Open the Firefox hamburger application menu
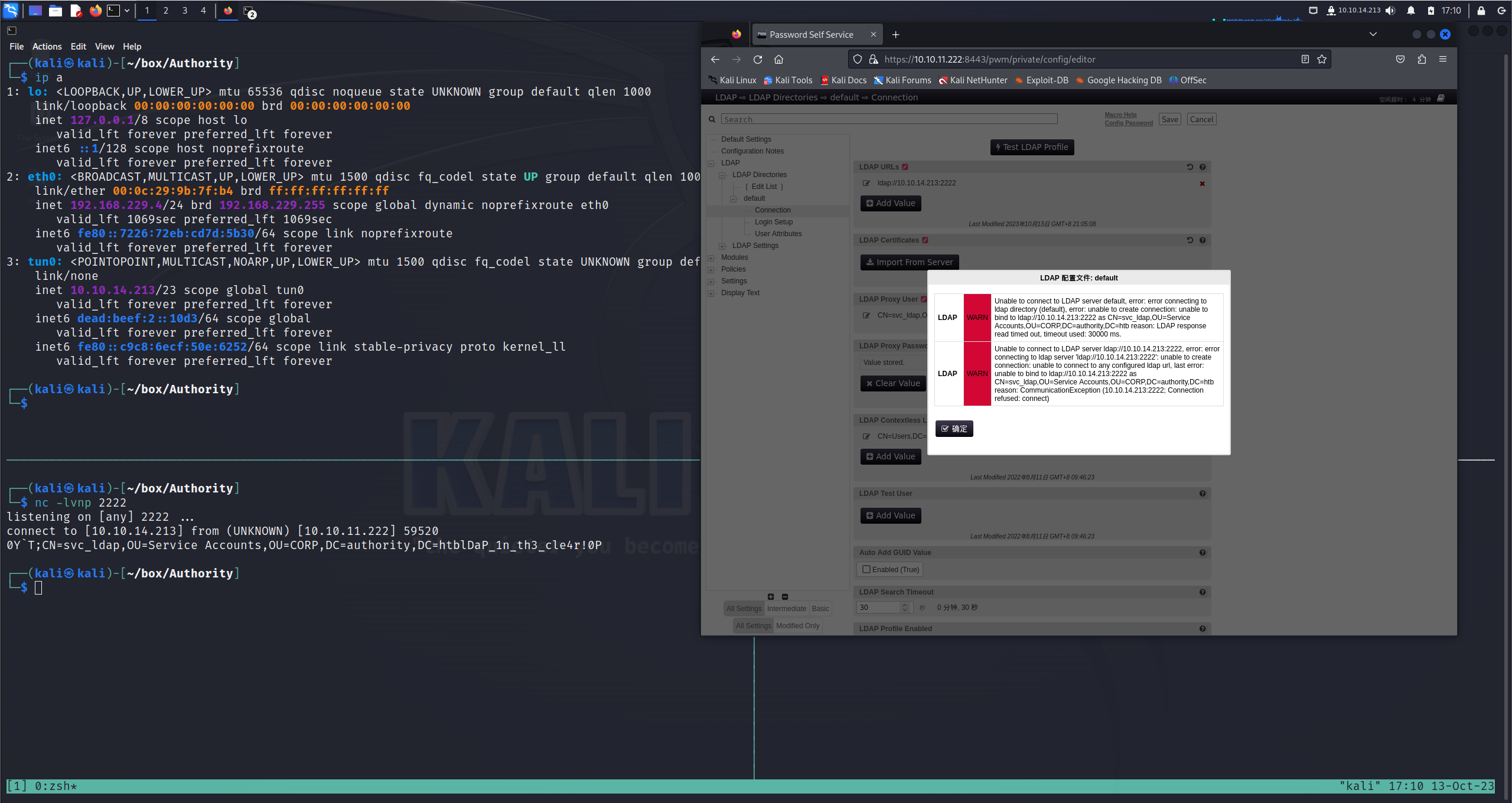Screen dimensions: 1512x803 [x=1443, y=59]
